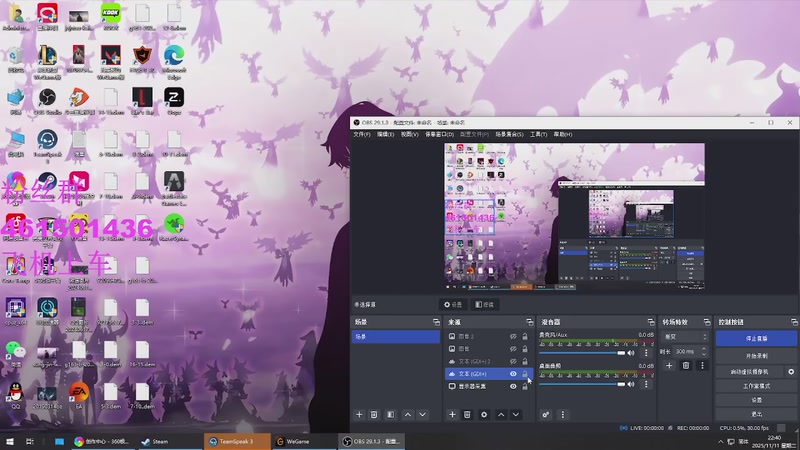
Task: Select the League of Legends desktop icon
Action: [47, 62]
